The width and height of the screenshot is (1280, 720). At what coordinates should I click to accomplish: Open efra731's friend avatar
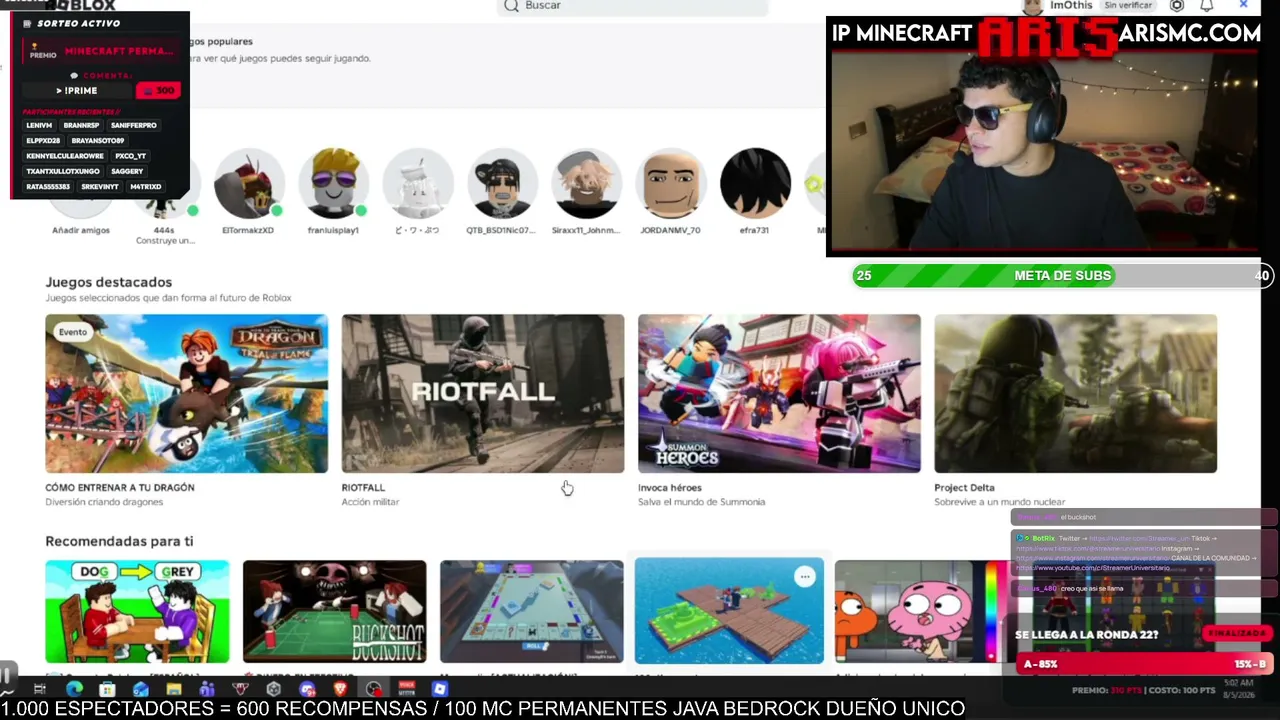click(755, 183)
